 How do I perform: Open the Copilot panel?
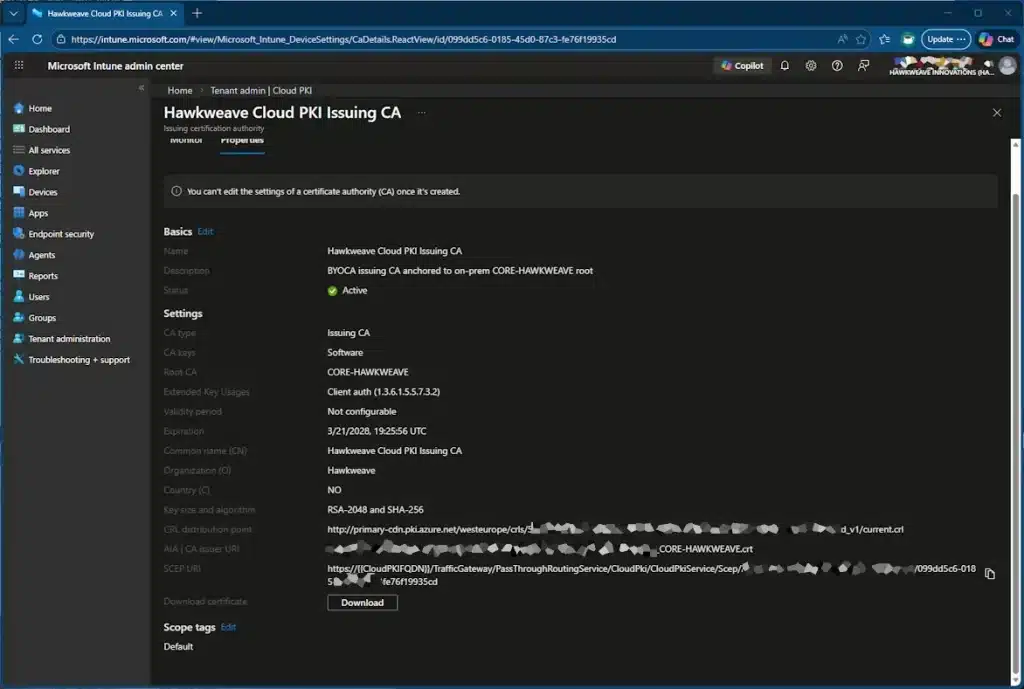(x=742, y=66)
